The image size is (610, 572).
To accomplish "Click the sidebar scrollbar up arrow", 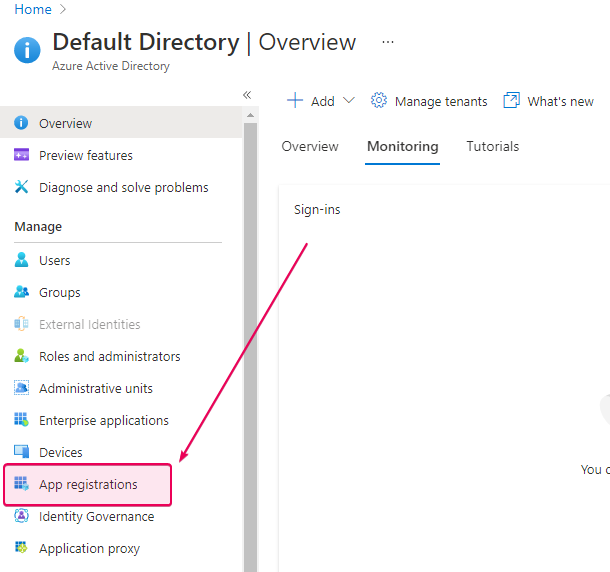I will tap(251, 115).
